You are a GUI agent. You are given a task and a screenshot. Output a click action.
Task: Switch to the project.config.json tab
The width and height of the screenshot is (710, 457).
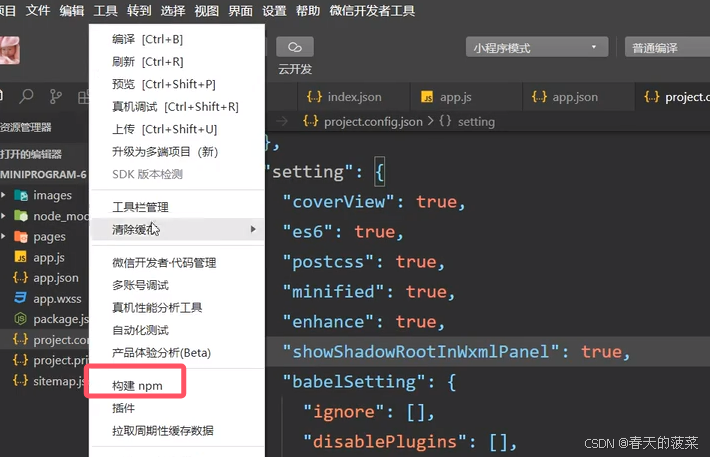tap(673, 97)
